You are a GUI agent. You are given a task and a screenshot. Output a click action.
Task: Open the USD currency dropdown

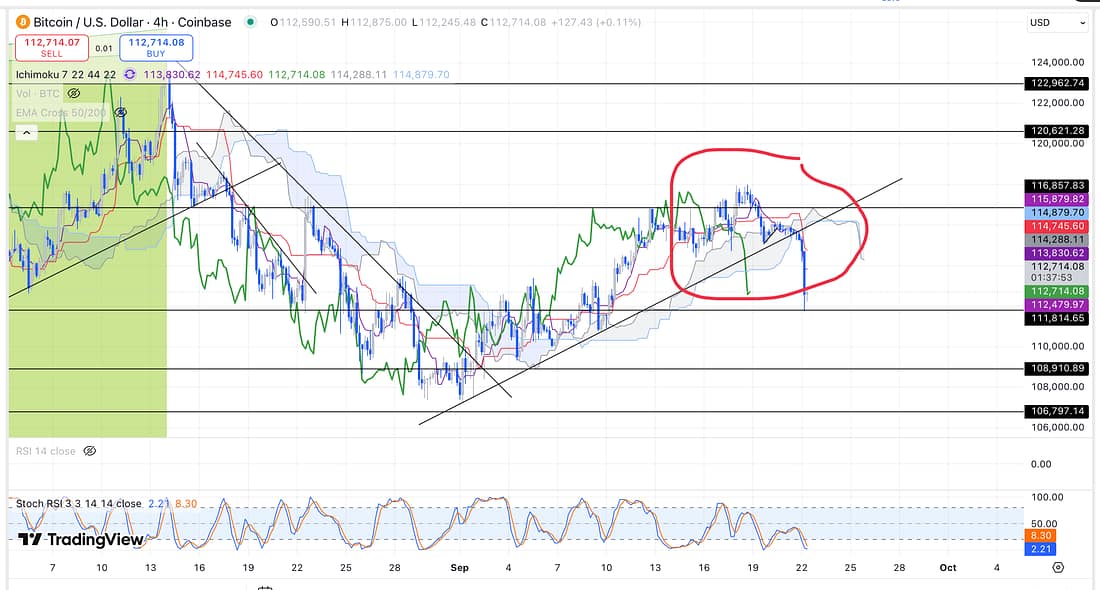[1057, 22]
